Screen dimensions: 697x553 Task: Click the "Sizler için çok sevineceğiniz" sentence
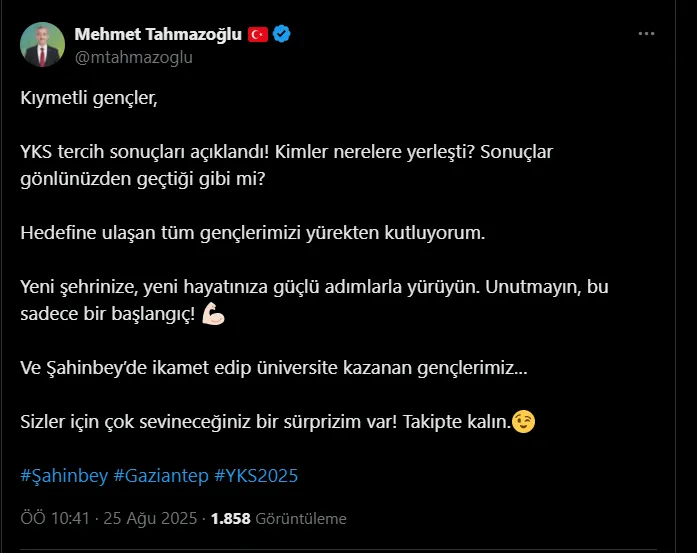click(x=264, y=422)
